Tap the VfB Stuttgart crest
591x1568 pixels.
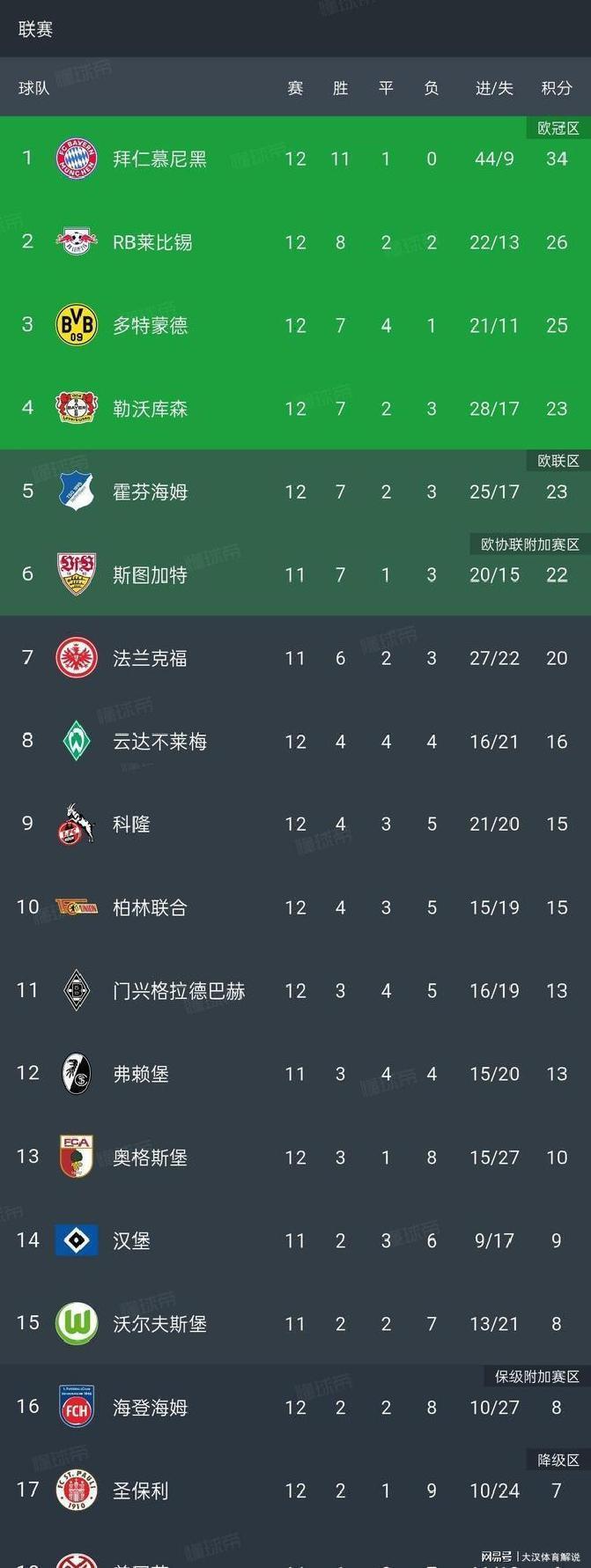coord(77,574)
